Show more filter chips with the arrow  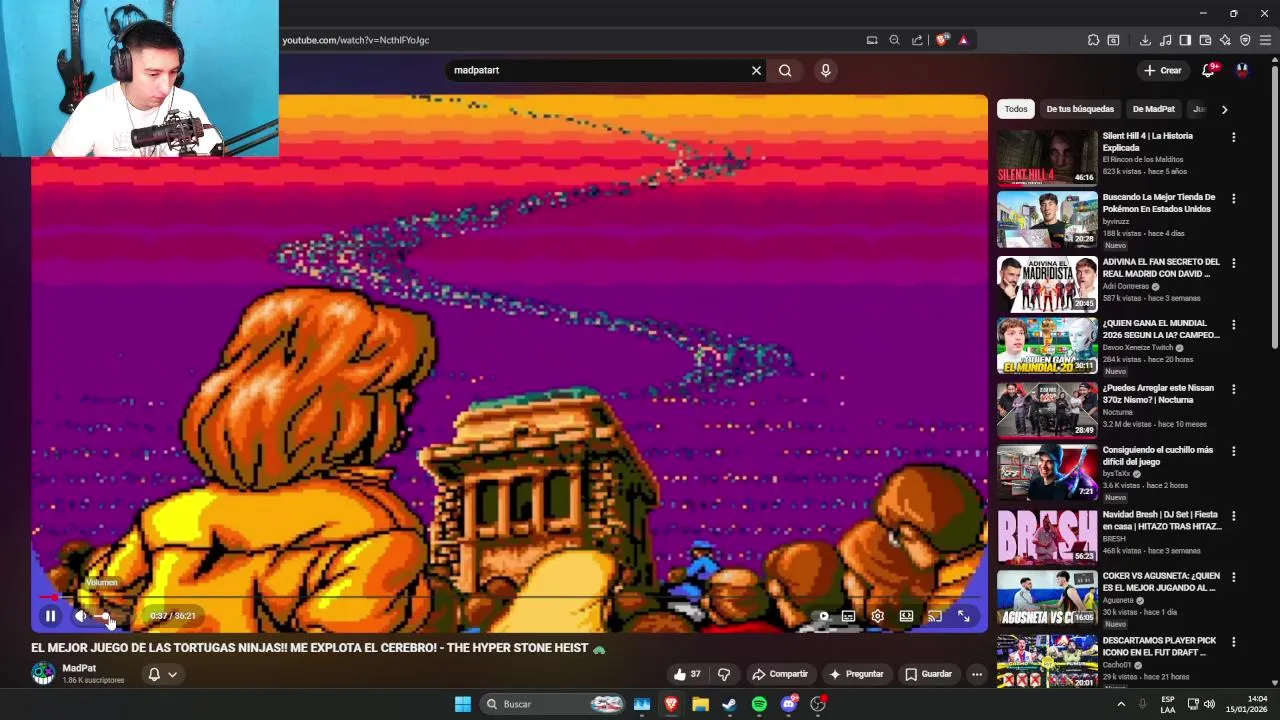(1224, 109)
